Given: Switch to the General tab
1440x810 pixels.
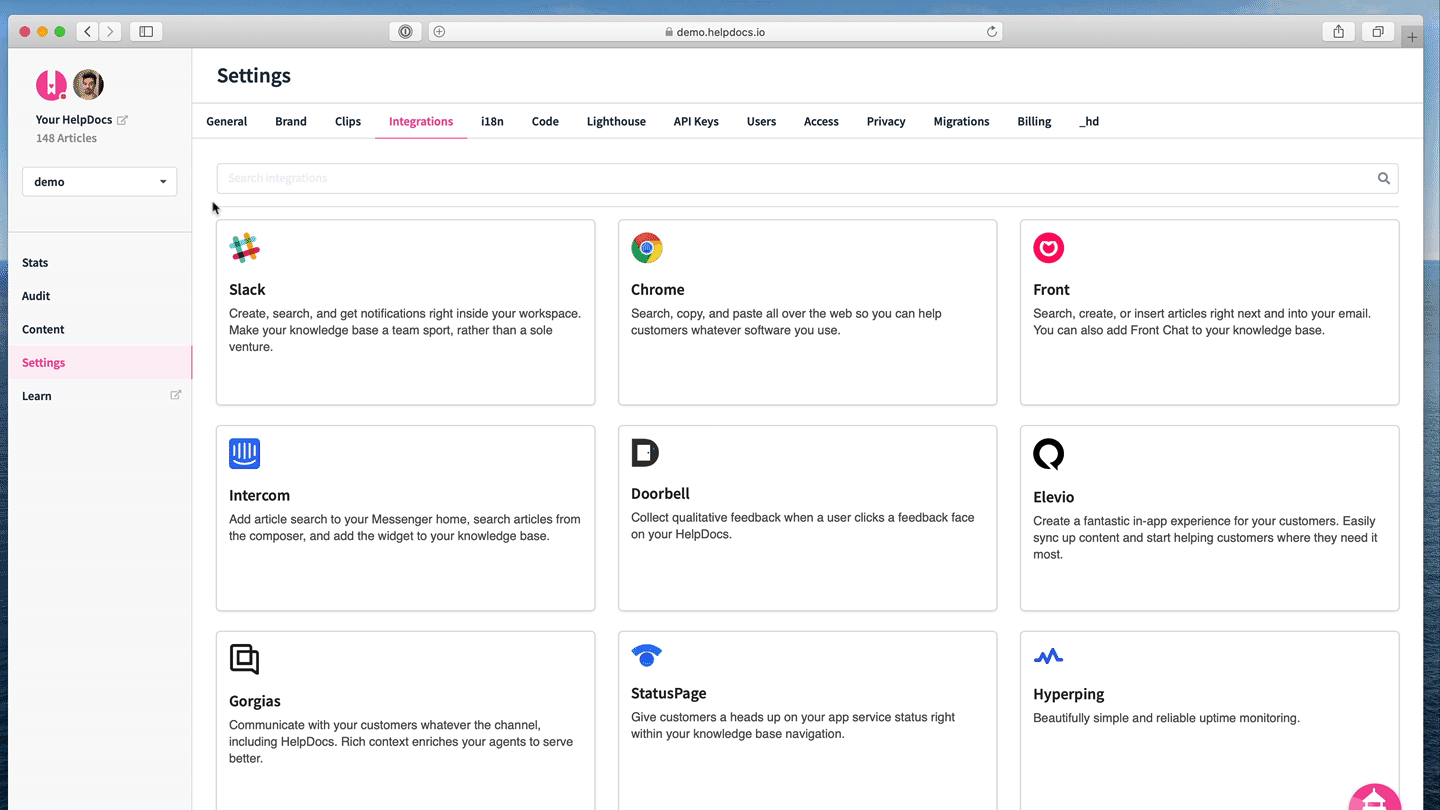Looking at the screenshot, I should 227,121.
